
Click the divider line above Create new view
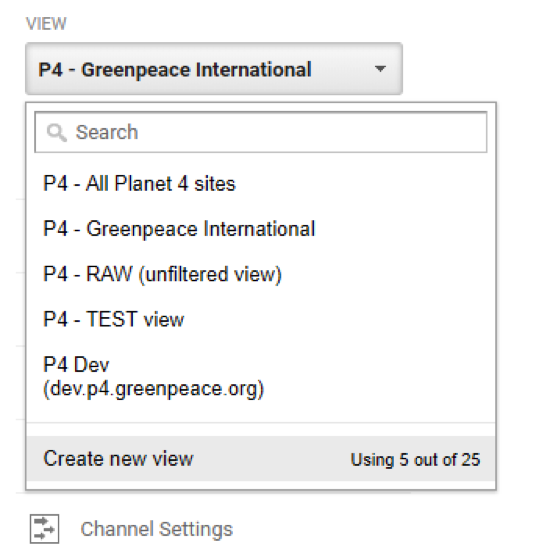(261, 423)
